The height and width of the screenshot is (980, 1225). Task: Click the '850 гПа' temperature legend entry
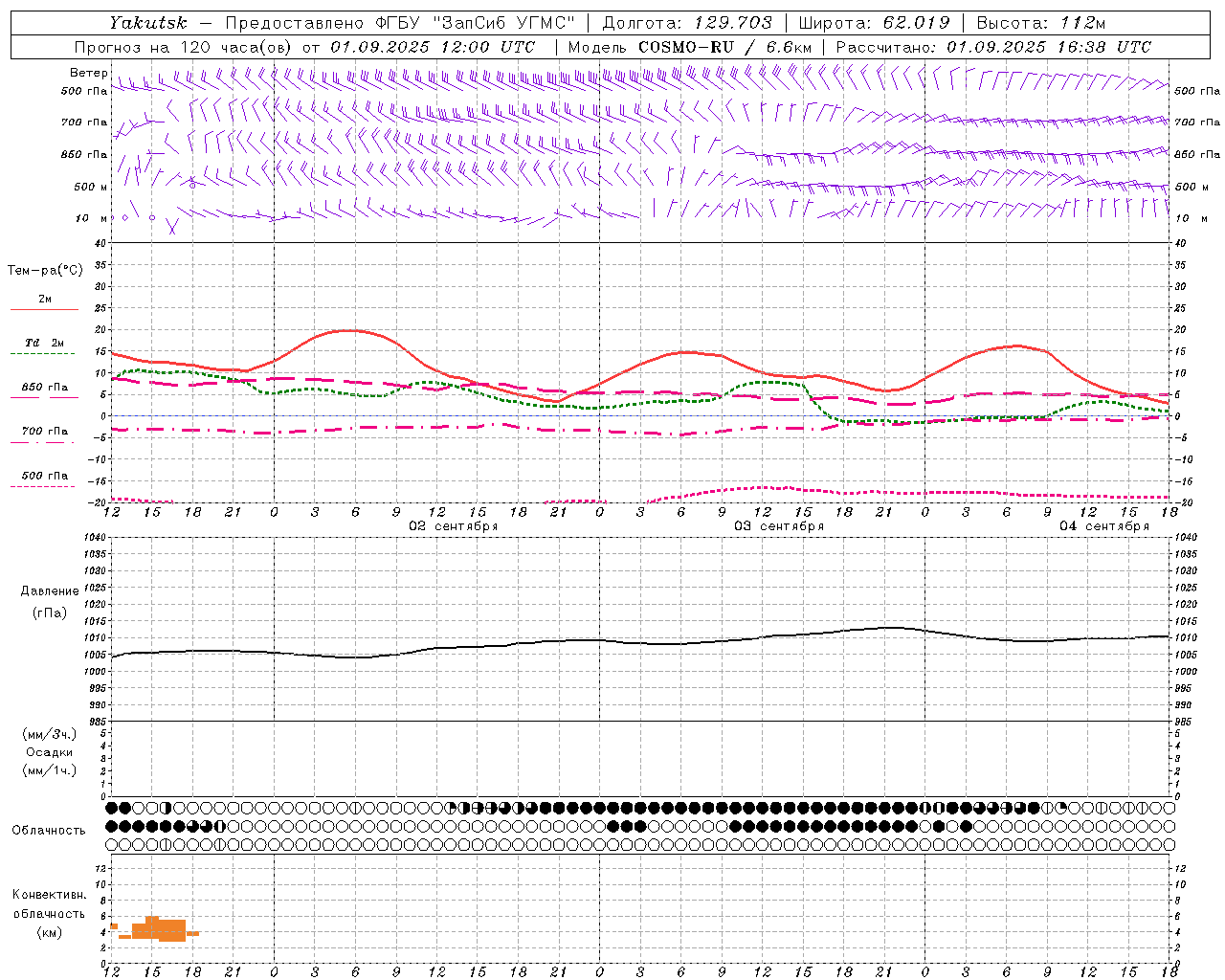(x=45, y=387)
